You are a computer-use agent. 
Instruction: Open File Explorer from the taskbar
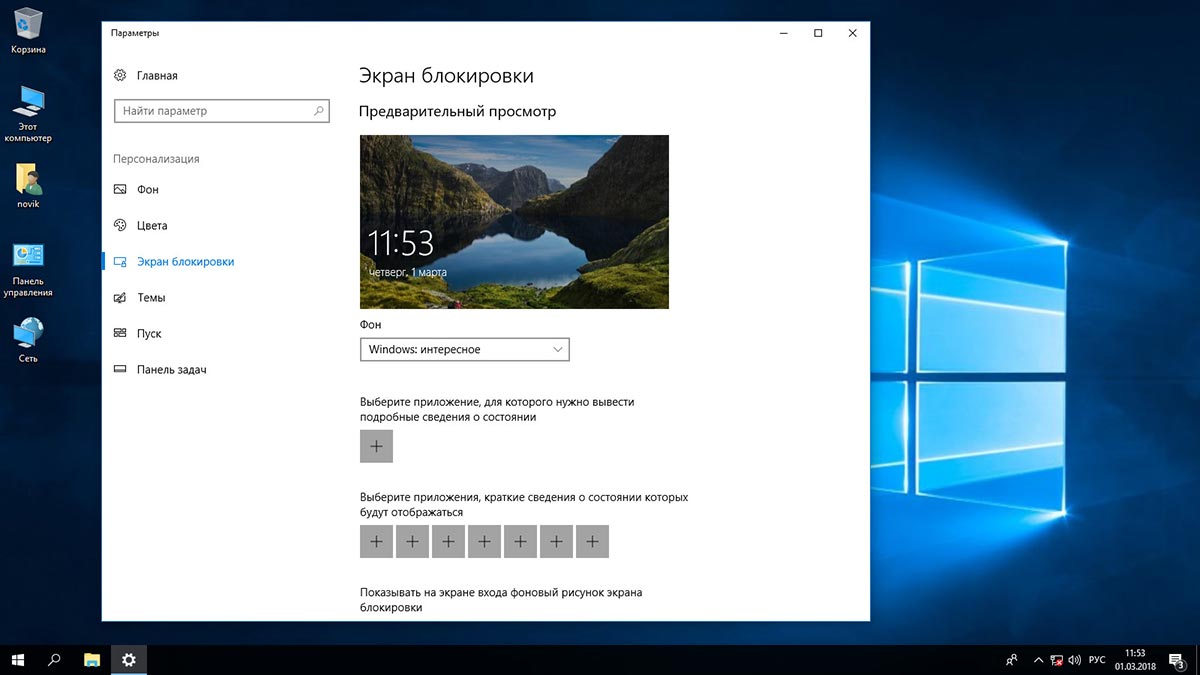coord(92,659)
